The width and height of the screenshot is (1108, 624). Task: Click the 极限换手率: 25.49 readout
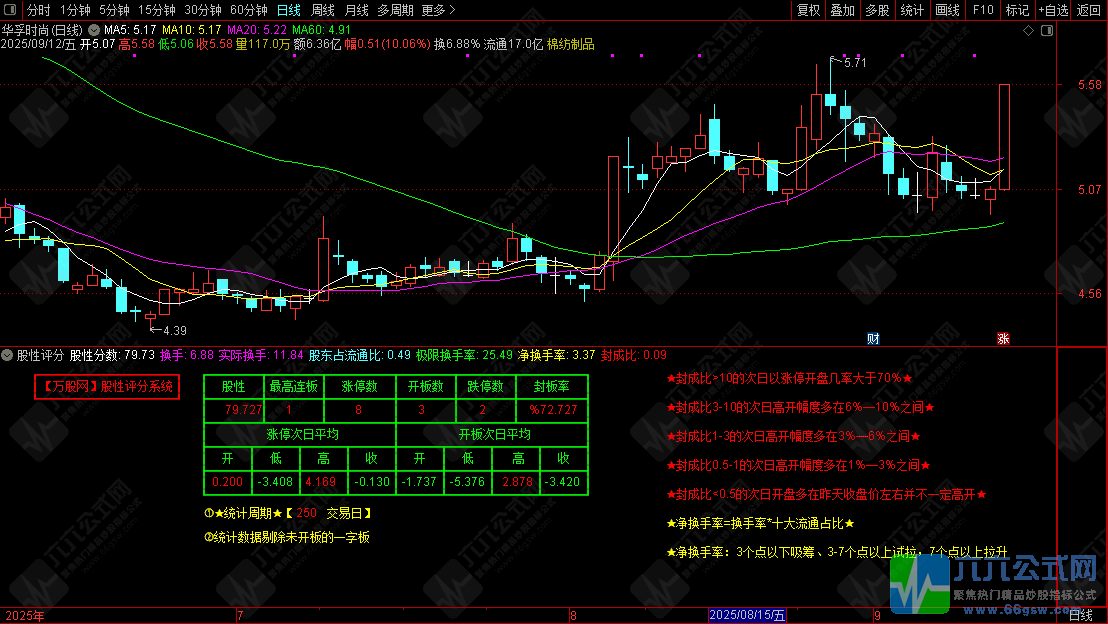(x=464, y=355)
